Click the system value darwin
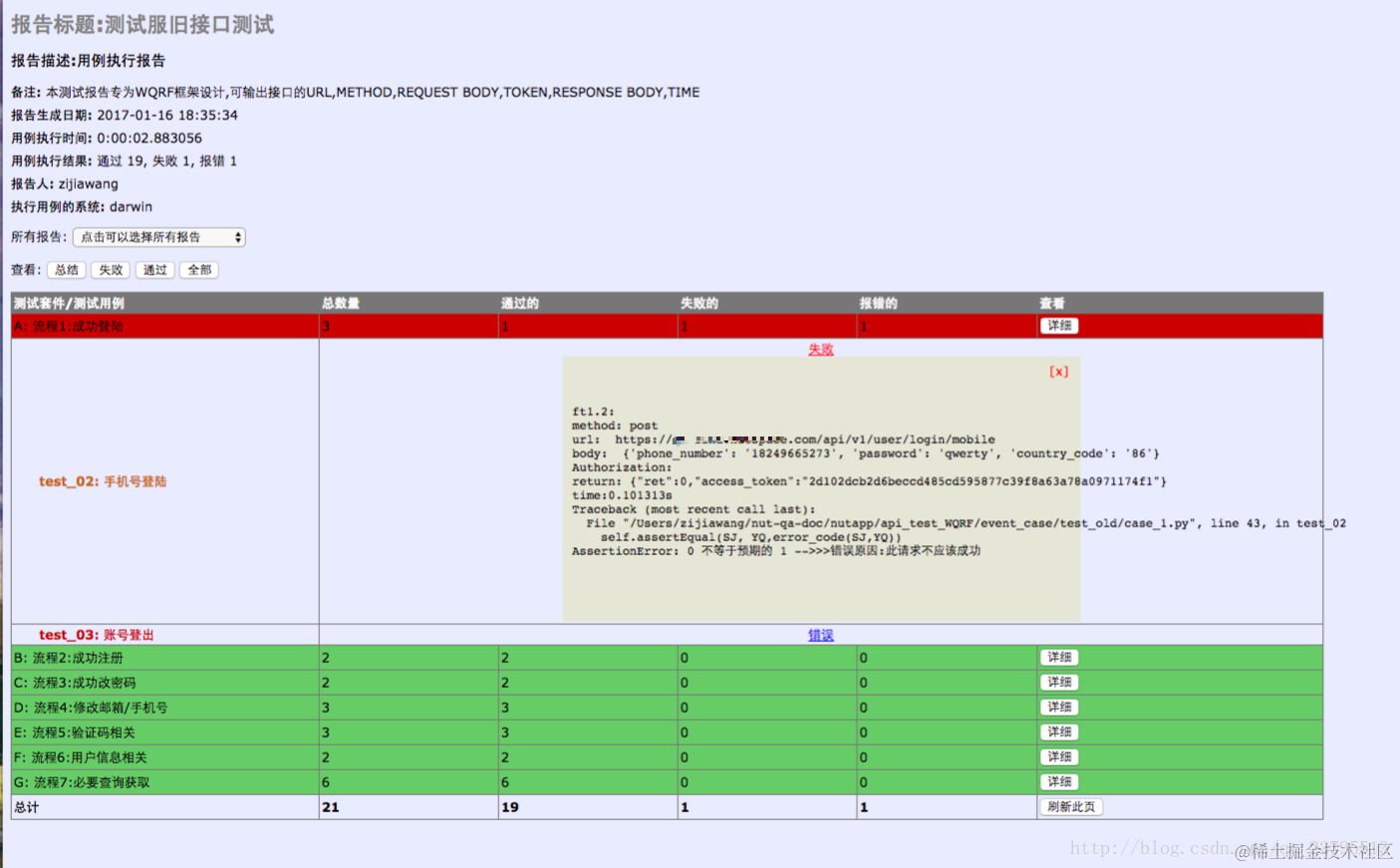The image size is (1400, 868). coord(131,206)
